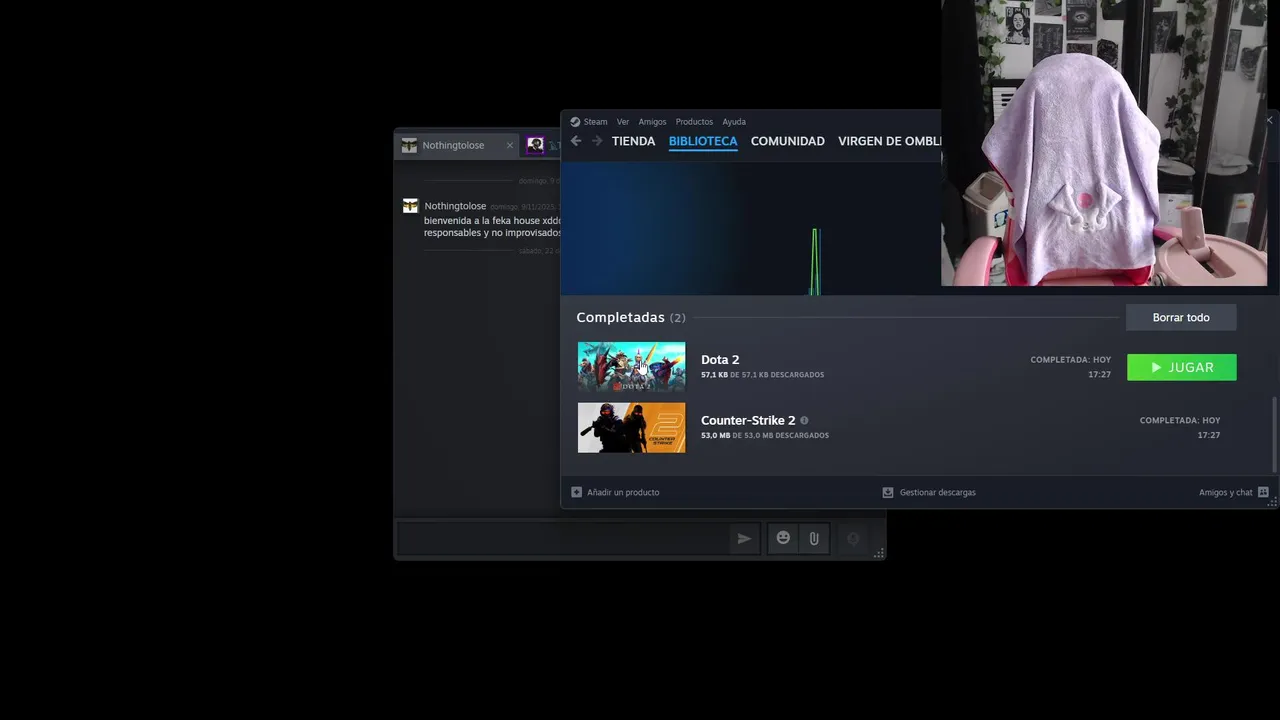1280x720 pixels.
Task: Switch to the BIBLIOTECA tab
Action: coord(703,141)
